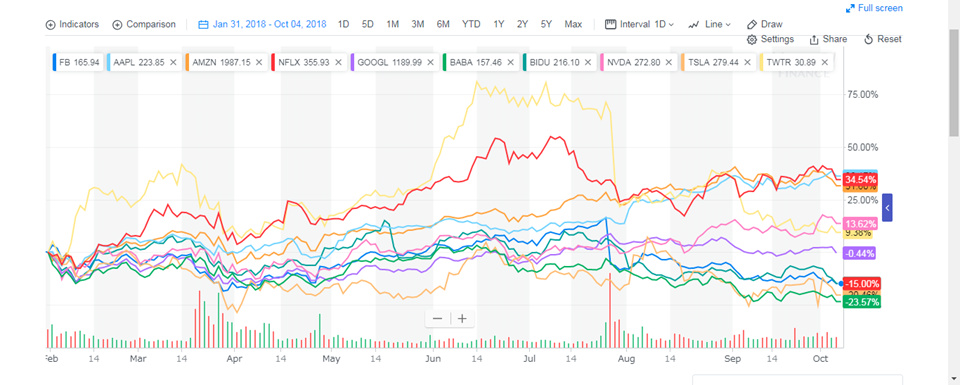Click the NVDA 272.80 legend label
960x385 pixels.
(x=634, y=62)
